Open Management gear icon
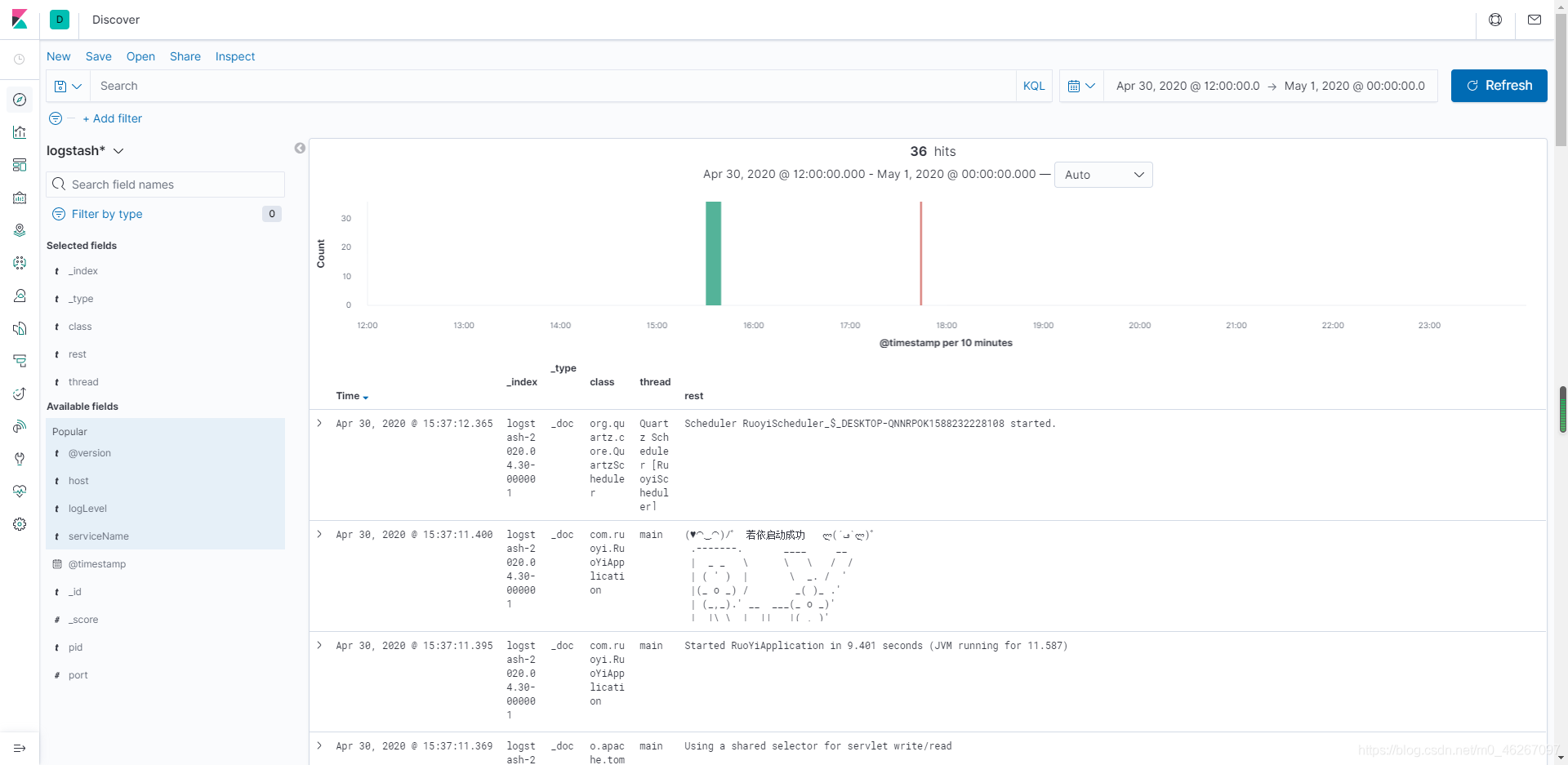The image size is (1568, 765). pos(20,524)
